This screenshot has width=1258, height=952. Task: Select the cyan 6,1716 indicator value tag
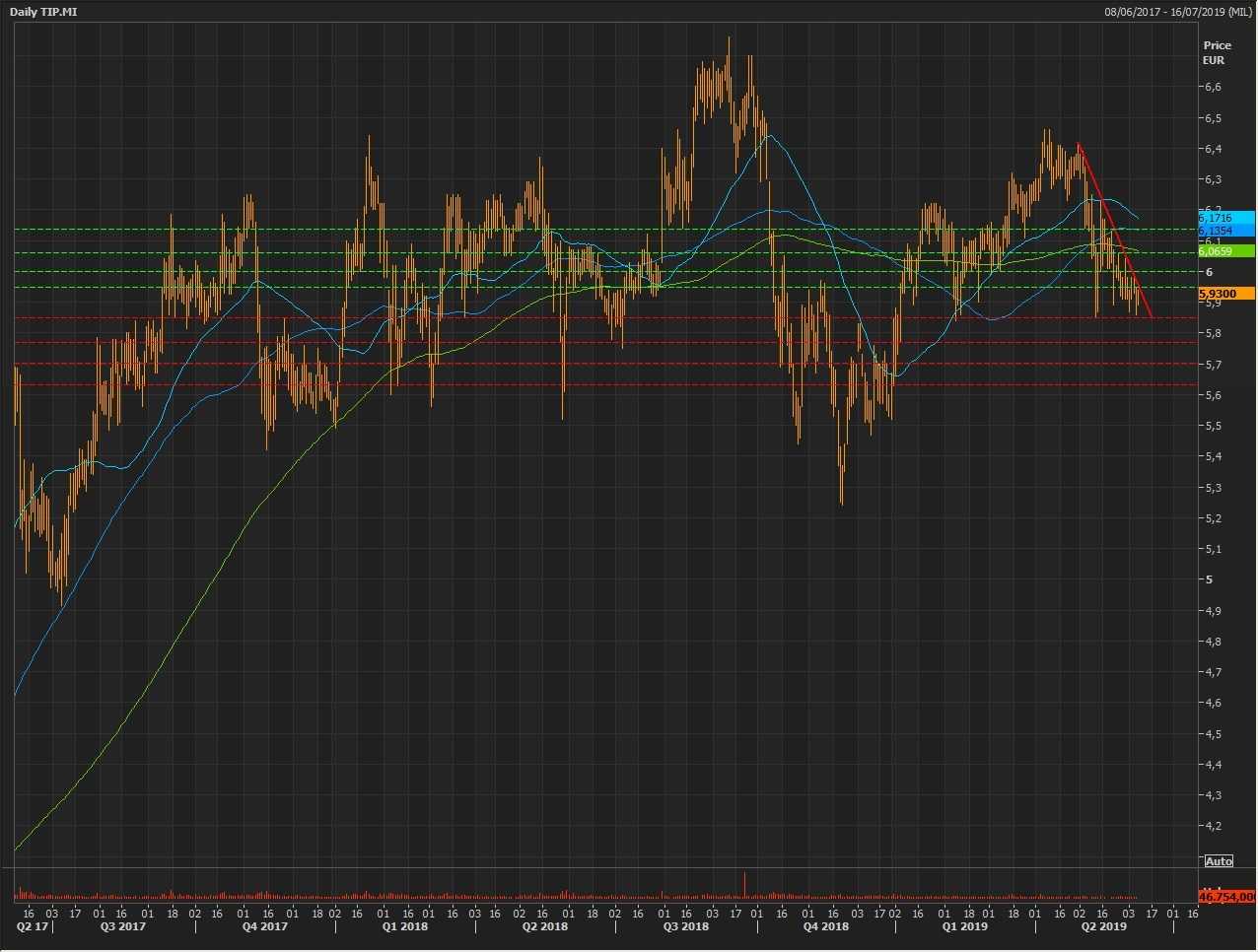pos(1225,217)
